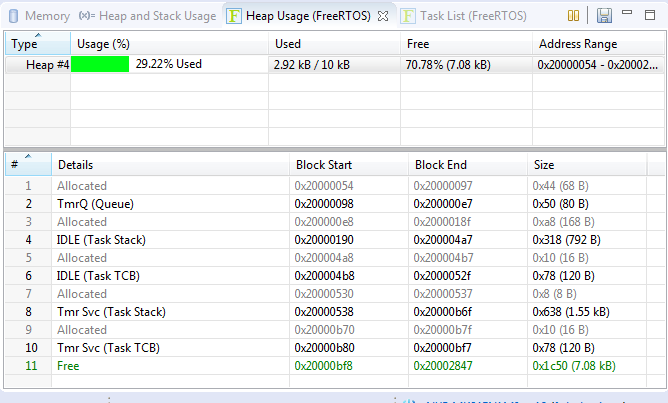Click block end address 0x2000018f
668x403 pixels.
coord(442,222)
